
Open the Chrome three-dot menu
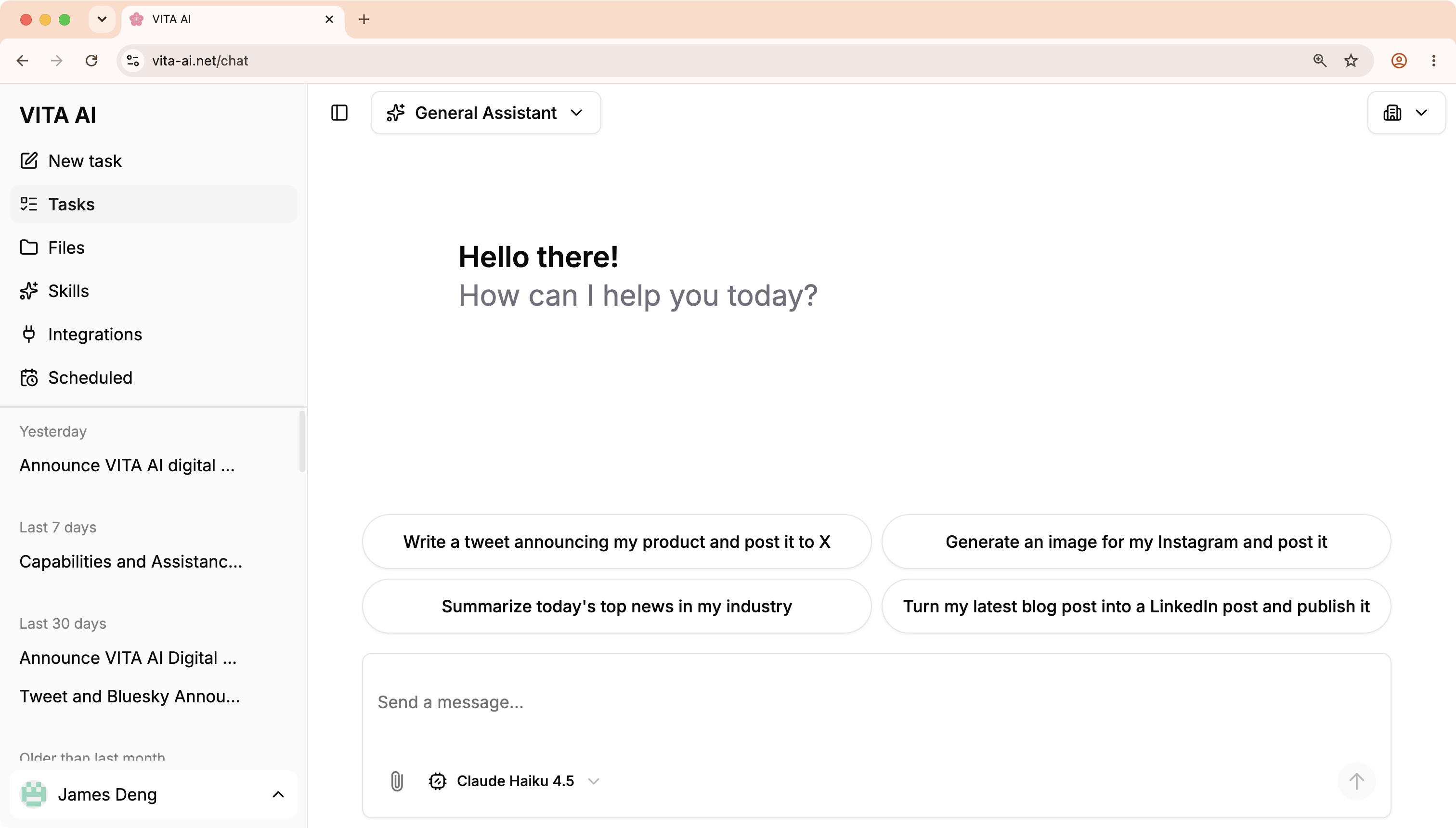tap(1433, 61)
